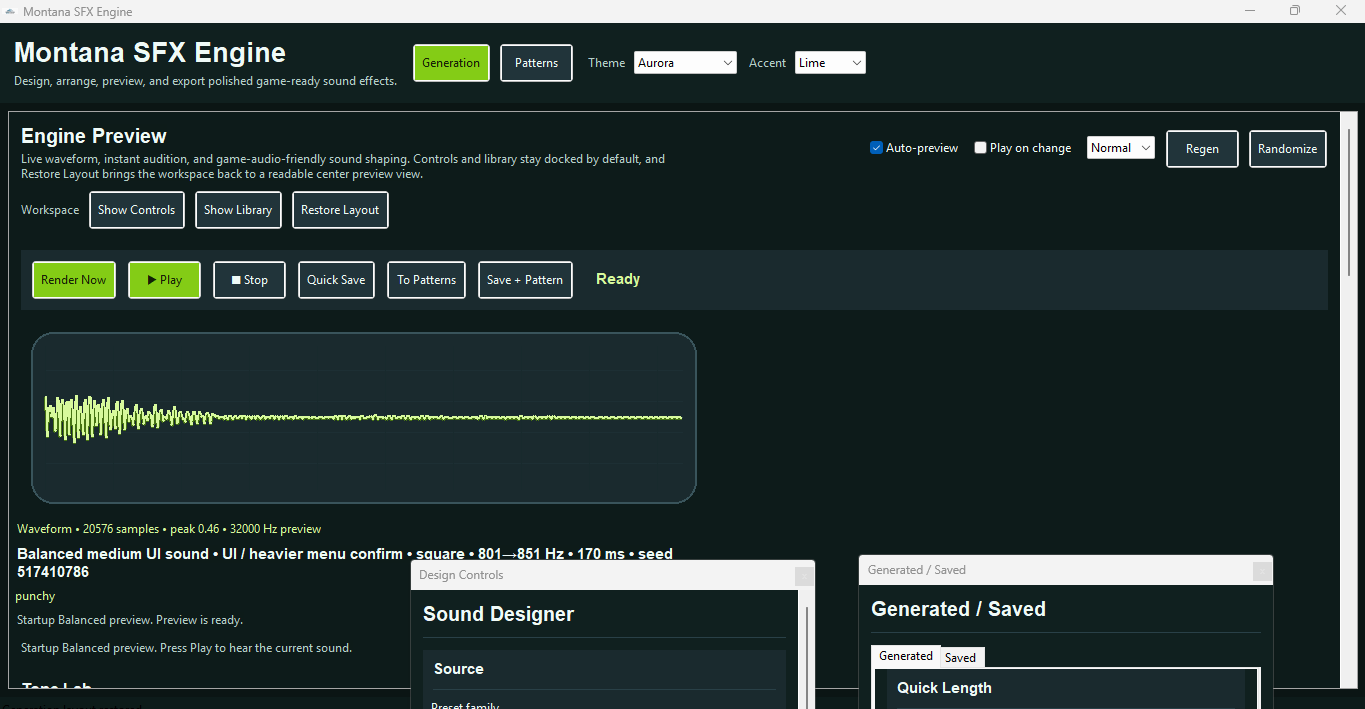Click the Ready status text
The height and width of the screenshot is (709, 1365).
coord(618,279)
